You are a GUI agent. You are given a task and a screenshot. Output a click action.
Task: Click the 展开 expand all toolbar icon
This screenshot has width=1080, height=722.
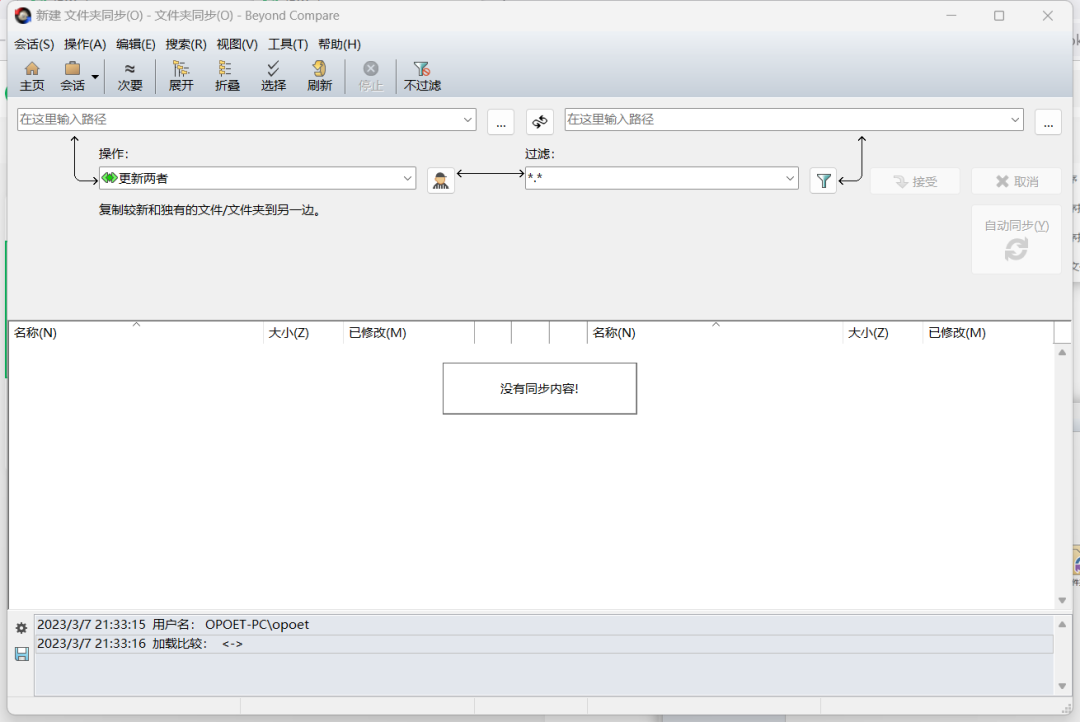coord(180,76)
